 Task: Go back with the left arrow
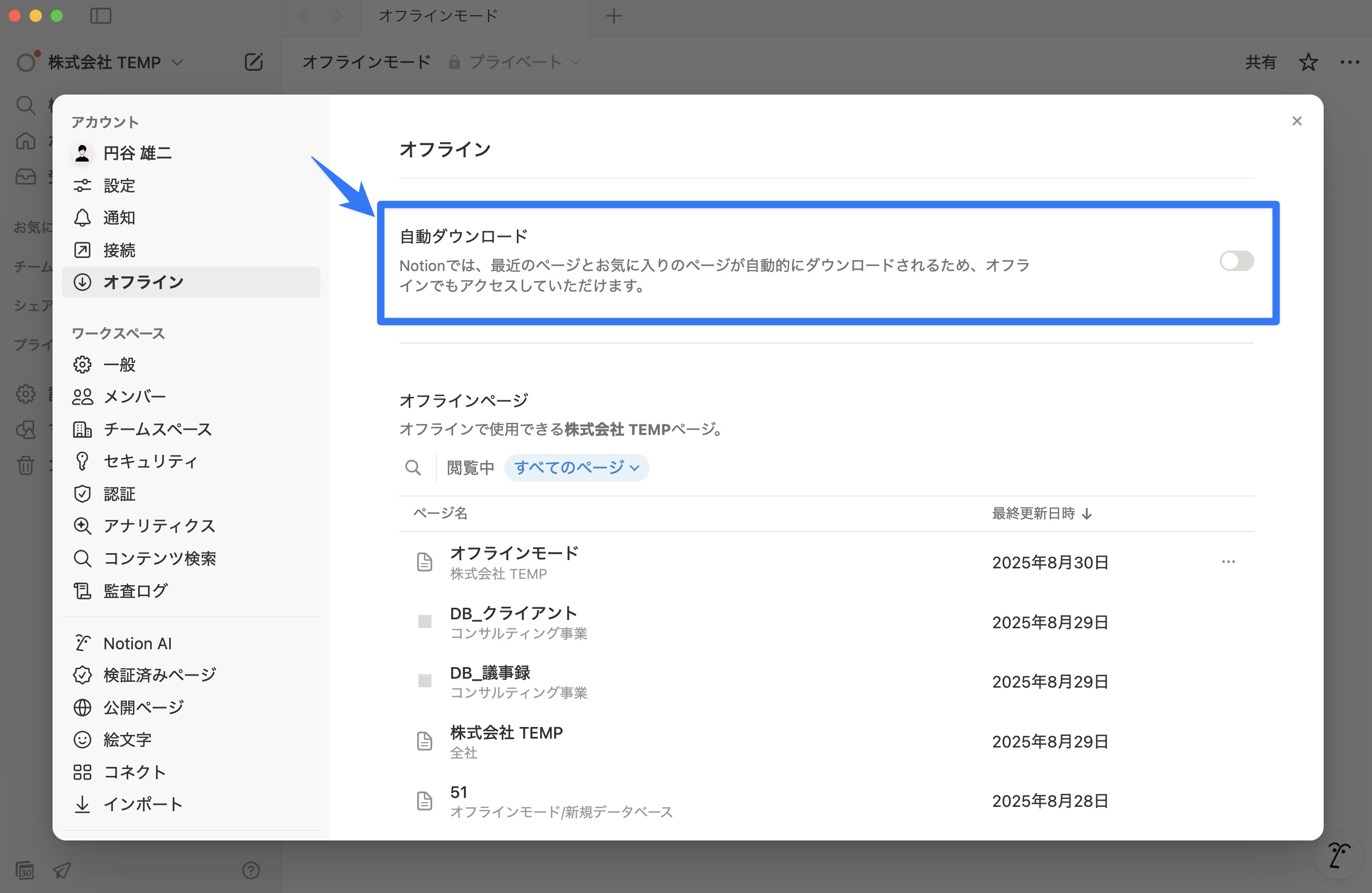point(304,16)
